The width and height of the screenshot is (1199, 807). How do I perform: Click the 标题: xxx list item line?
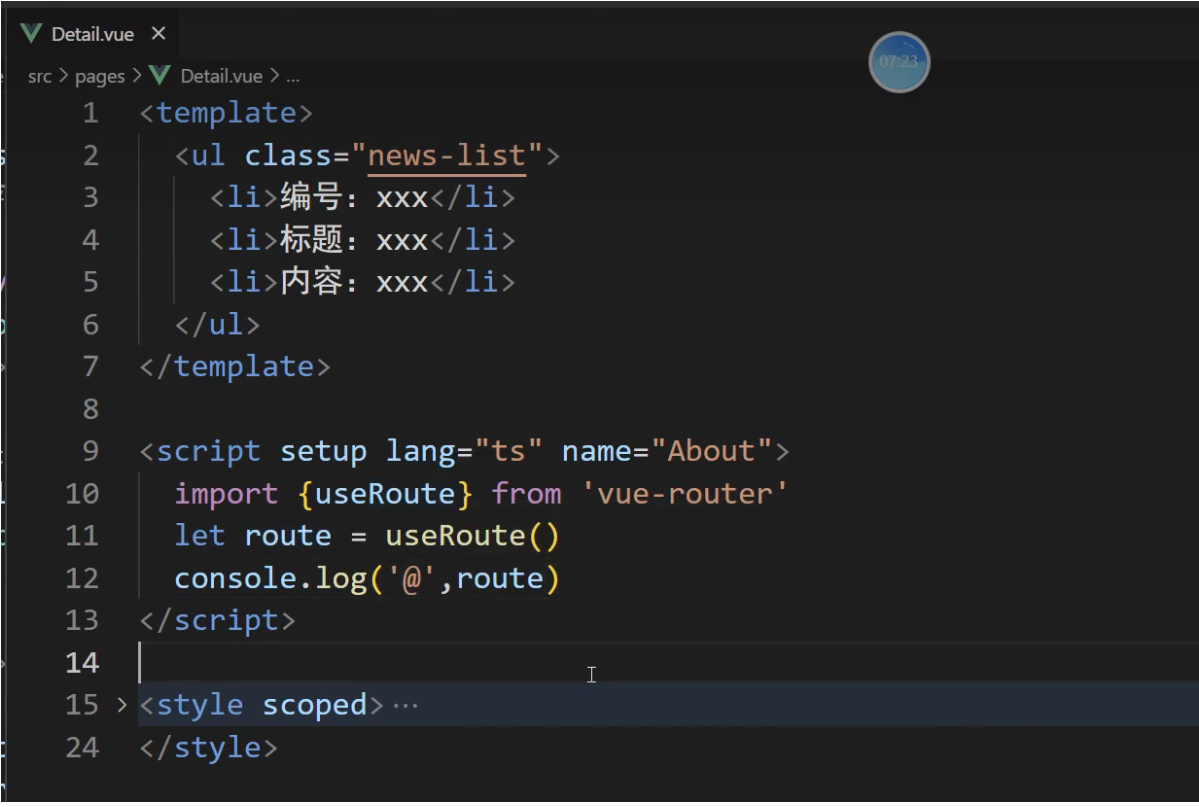[362, 240]
